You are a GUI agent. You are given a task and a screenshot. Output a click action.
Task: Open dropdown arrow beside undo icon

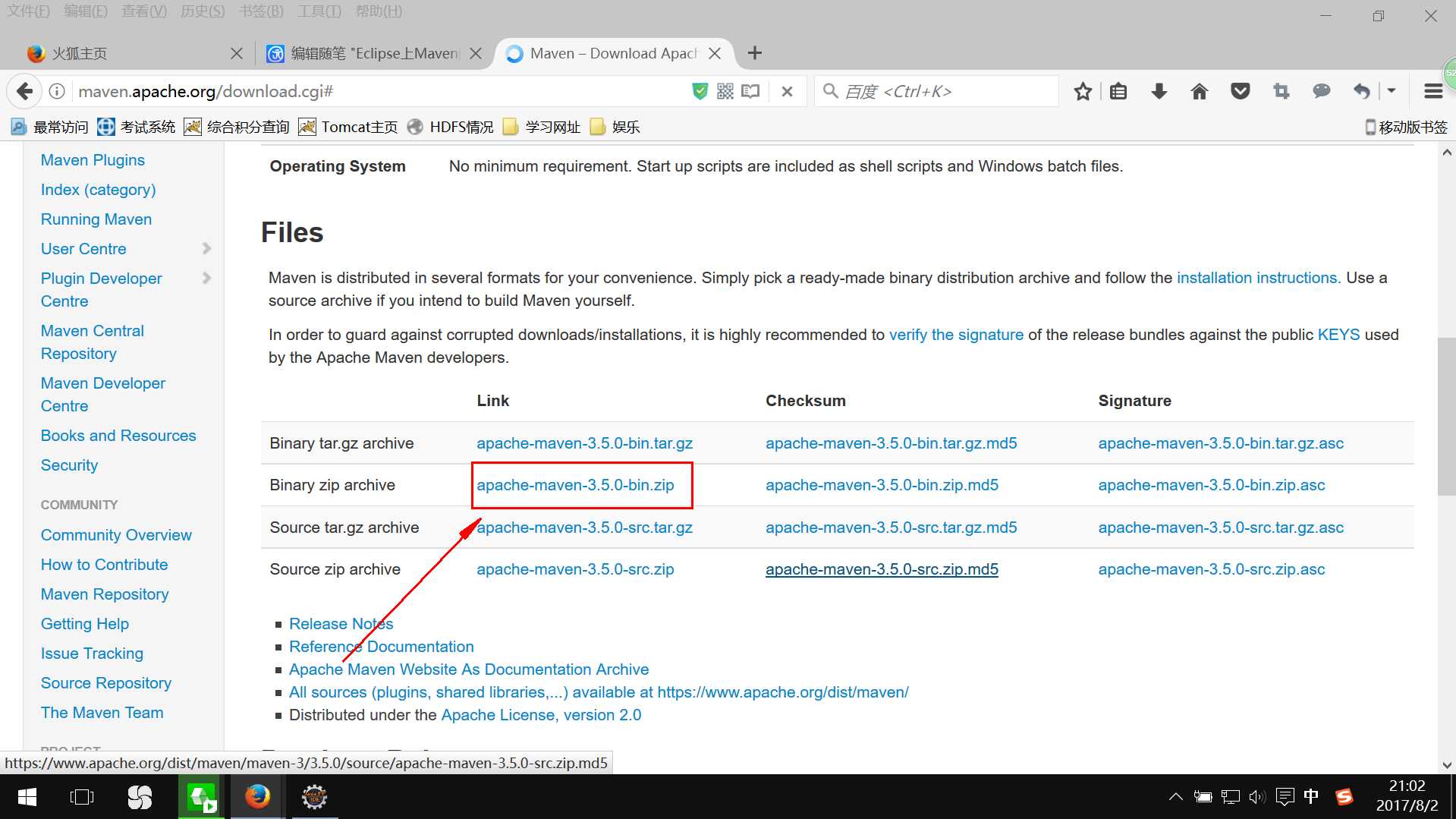(x=1392, y=91)
